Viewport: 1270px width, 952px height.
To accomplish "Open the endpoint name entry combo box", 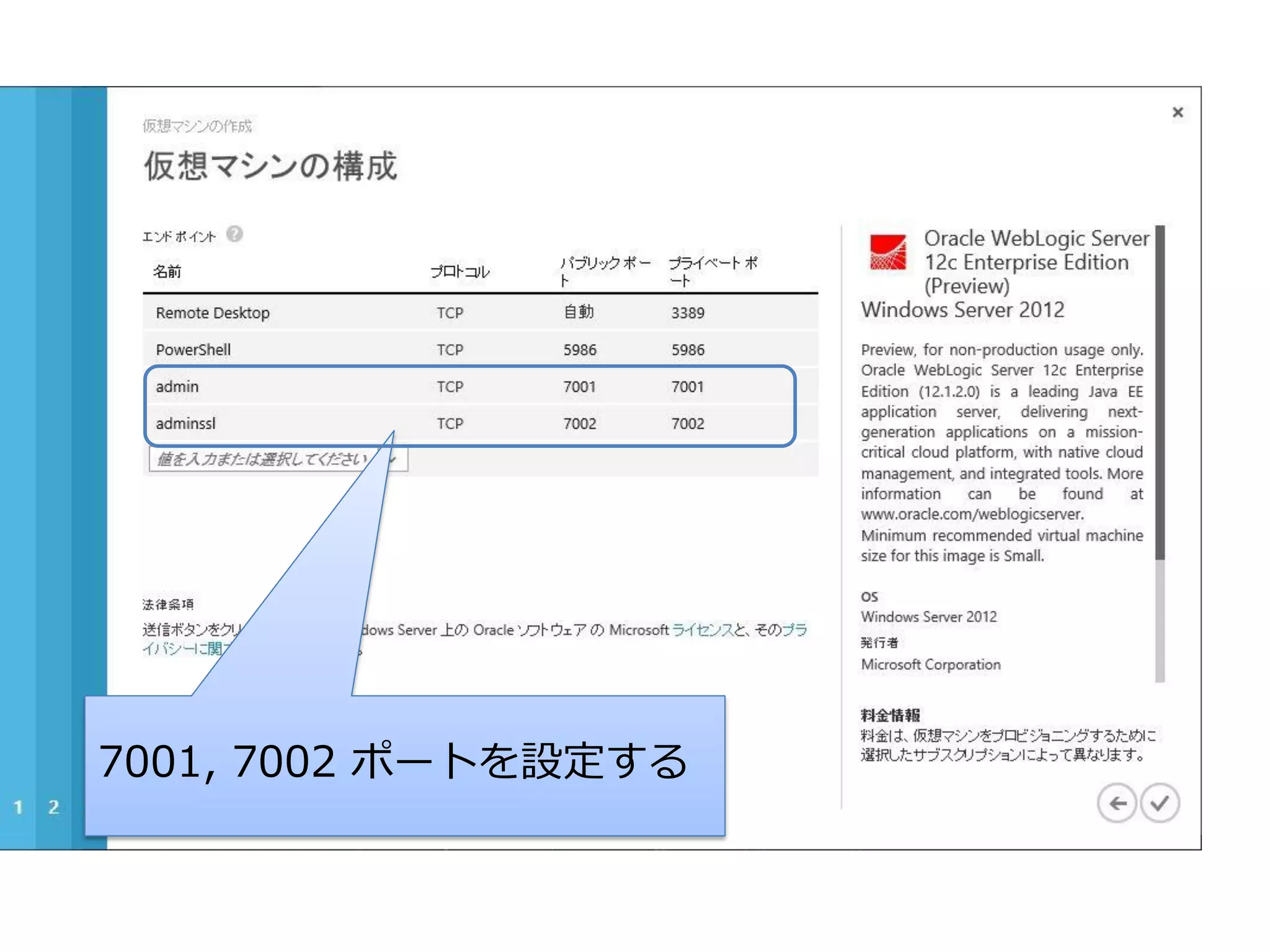I will click(x=278, y=459).
